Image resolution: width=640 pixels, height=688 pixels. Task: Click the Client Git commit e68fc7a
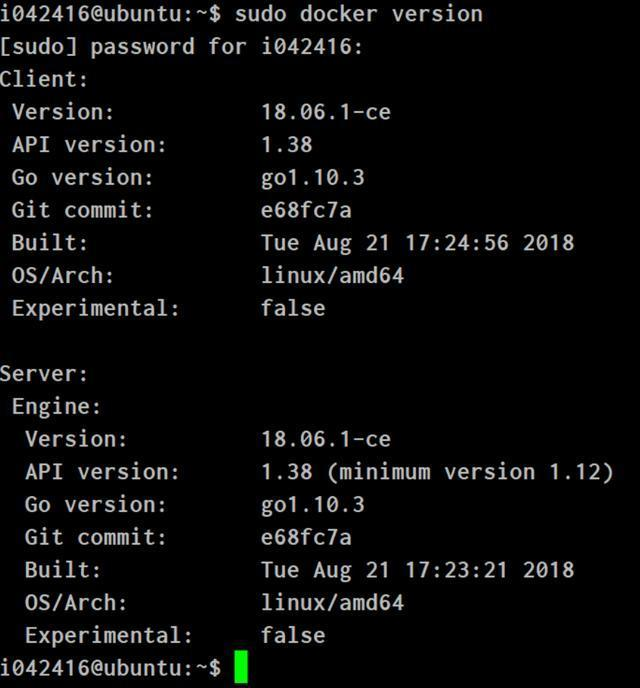click(x=306, y=210)
